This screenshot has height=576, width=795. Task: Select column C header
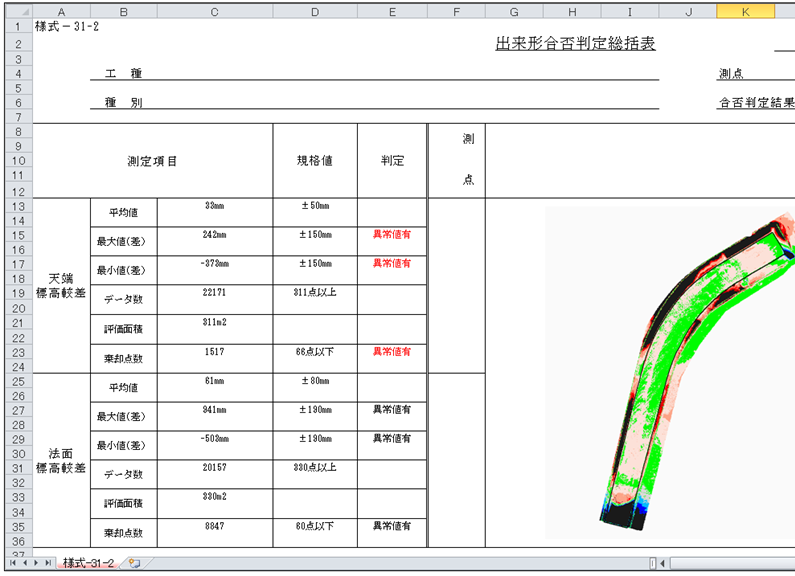click(215, 12)
